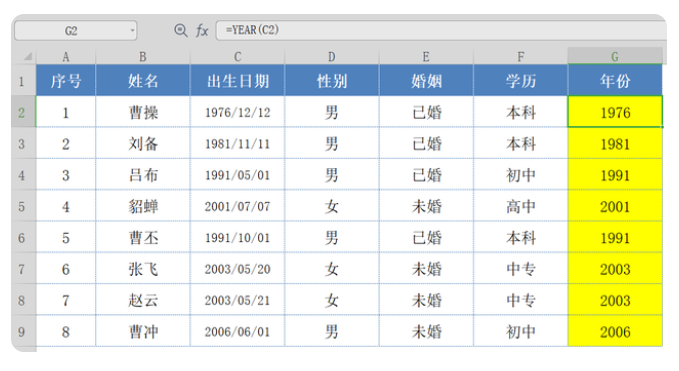679x371 pixels.
Task: Click birth date 2003/05/21
Action: point(237,300)
